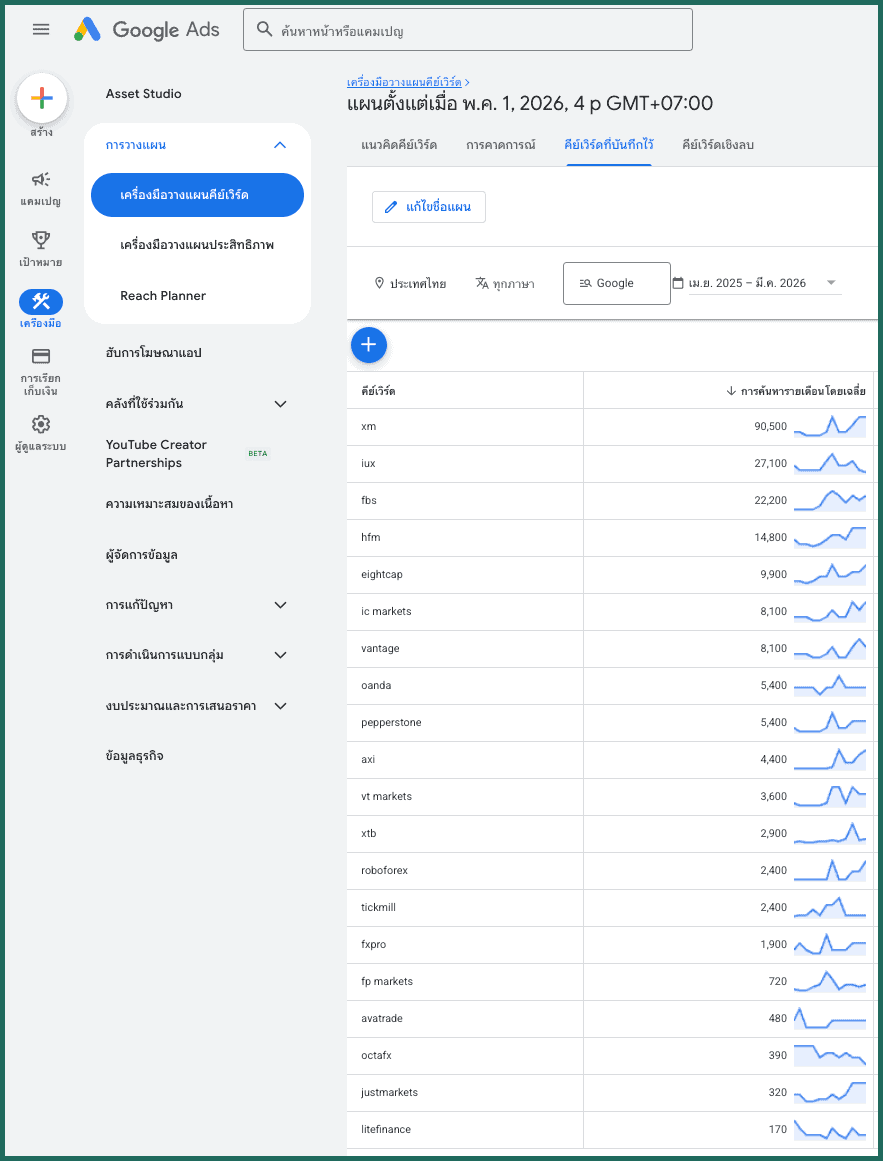Image resolution: width=883 pixels, height=1161 pixels.
Task: Click the Google Ads logo
Action: [147, 30]
